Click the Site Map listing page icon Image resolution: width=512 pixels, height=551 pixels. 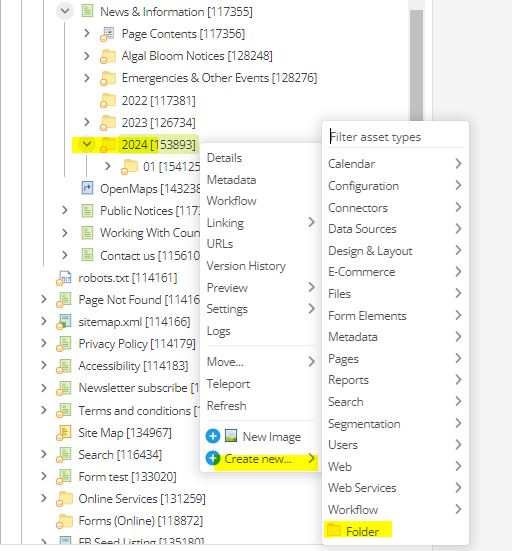(x=64, y=433)
